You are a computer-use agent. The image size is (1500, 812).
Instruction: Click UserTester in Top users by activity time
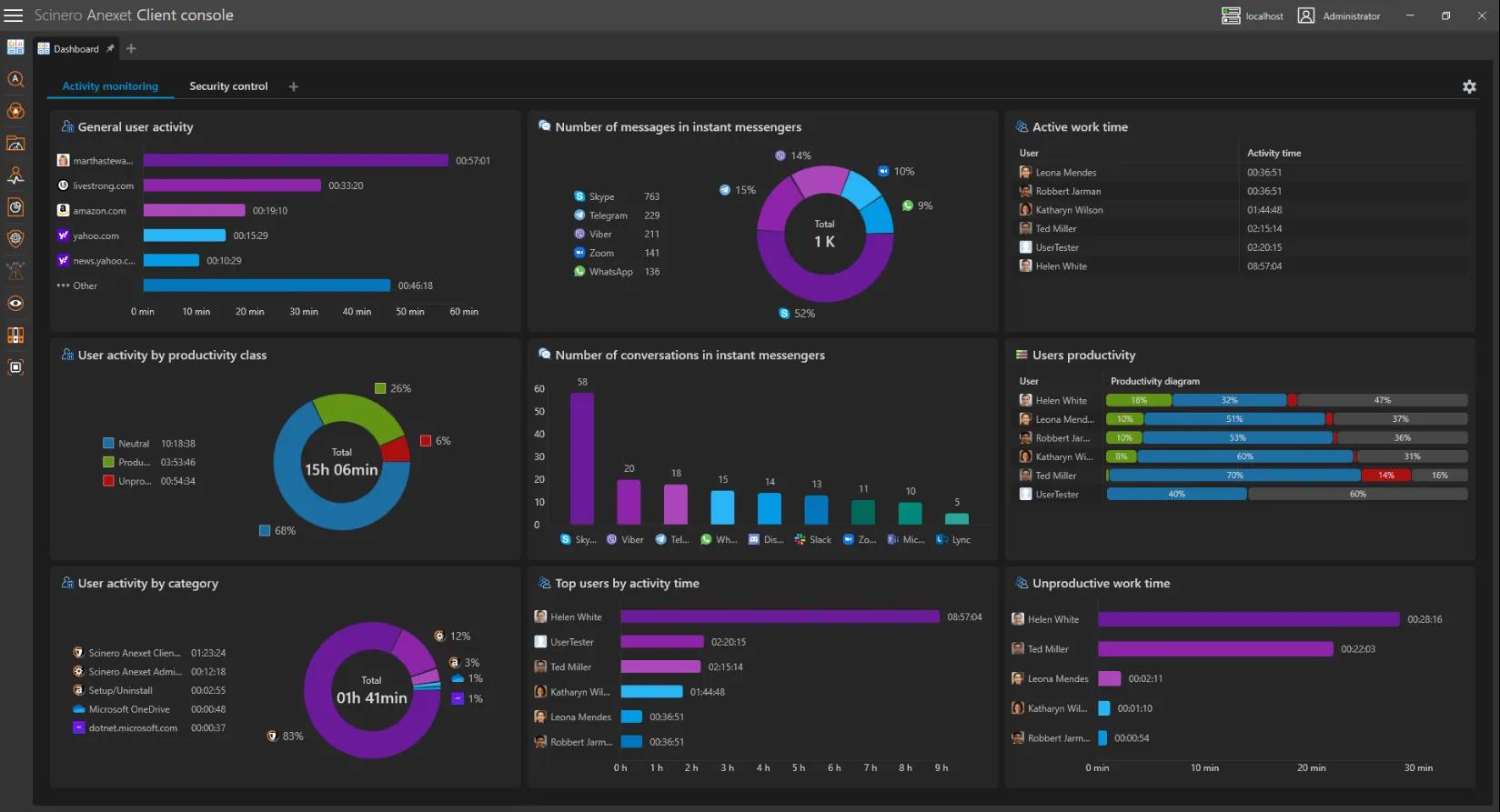572,642
